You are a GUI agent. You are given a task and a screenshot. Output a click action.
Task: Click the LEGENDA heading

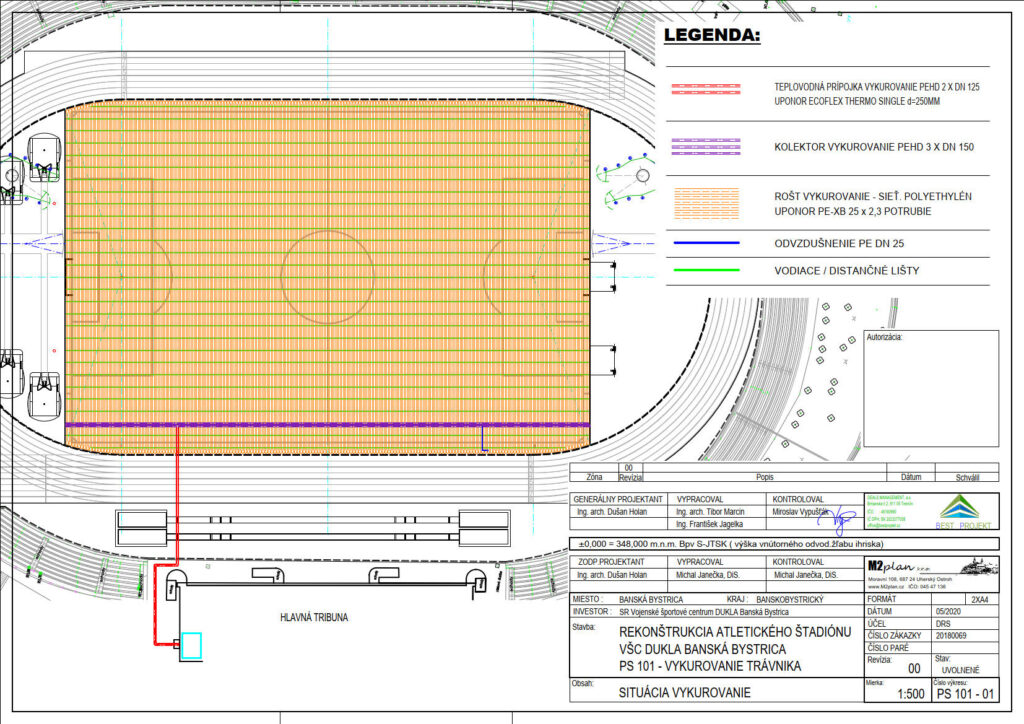712,37
